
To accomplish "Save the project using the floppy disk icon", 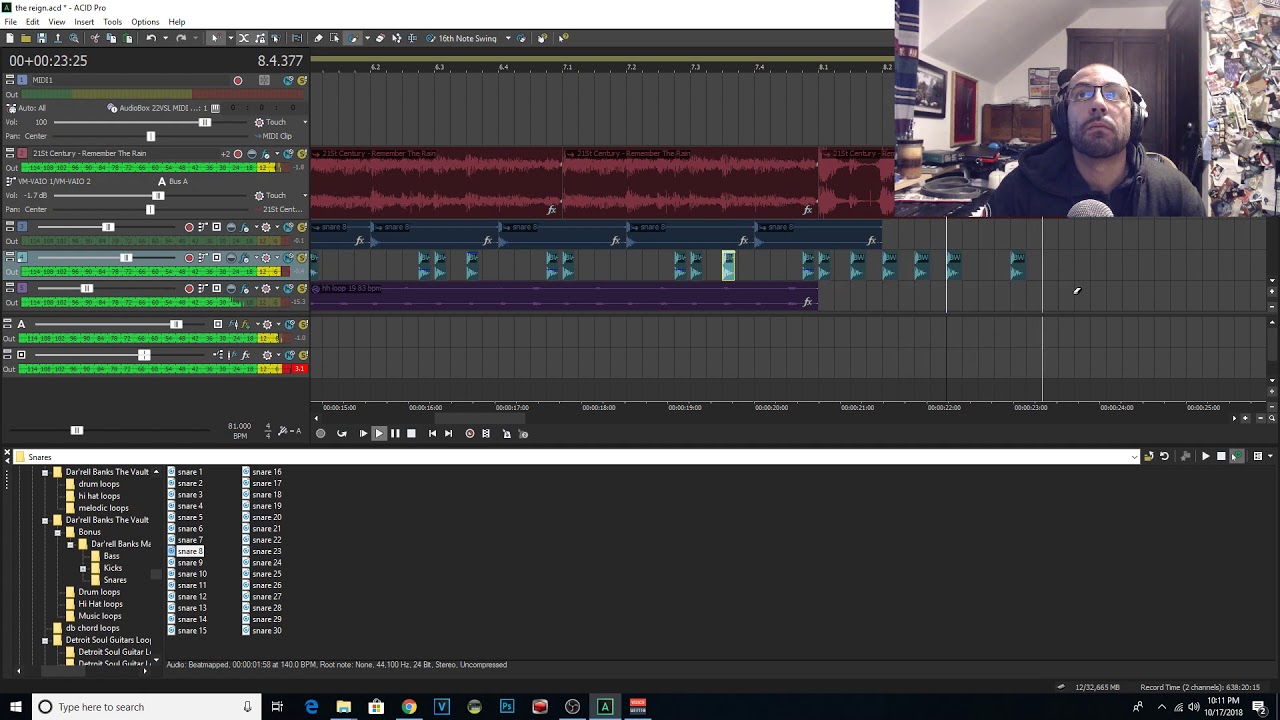I will pyautogui.click(x=42, y=38).
